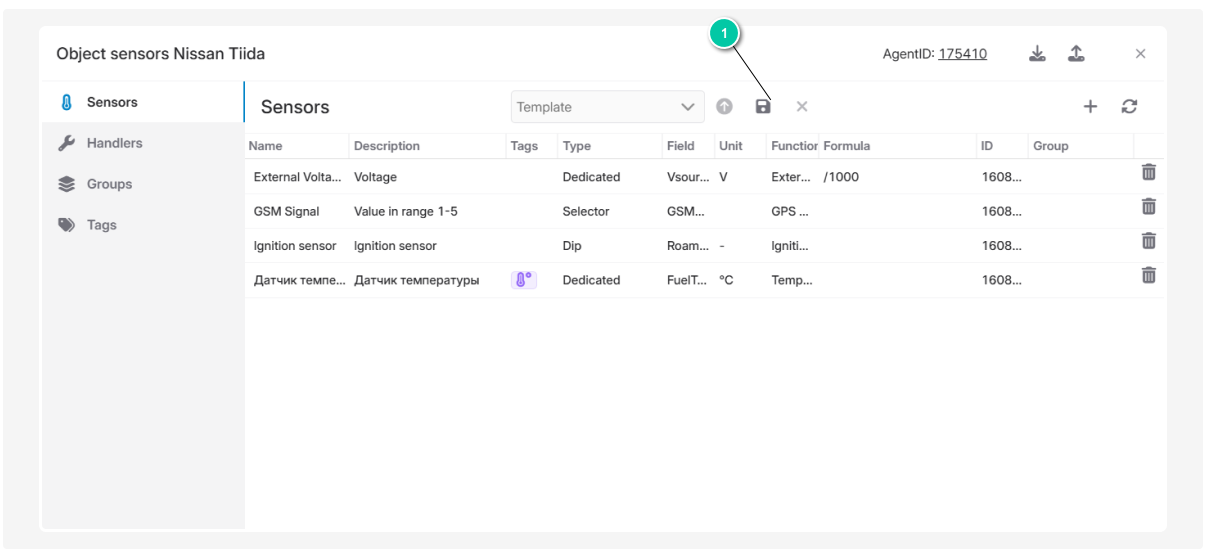
Task: Open the AgentID 175410 link
Action: pos(962,54)
